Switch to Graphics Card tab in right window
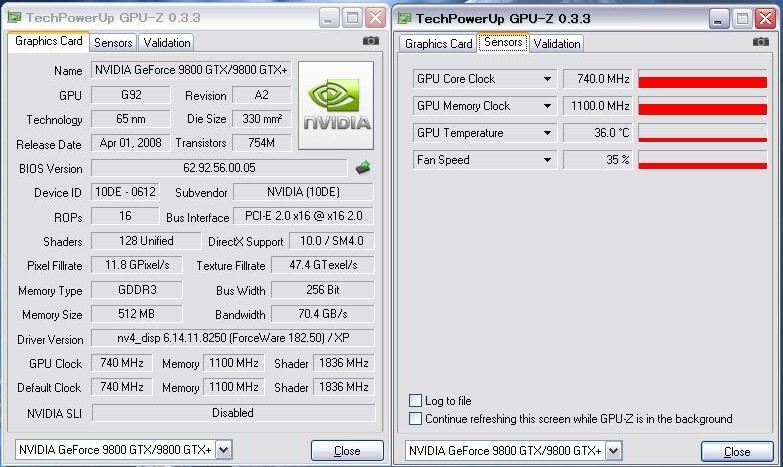 click(438, 44)
